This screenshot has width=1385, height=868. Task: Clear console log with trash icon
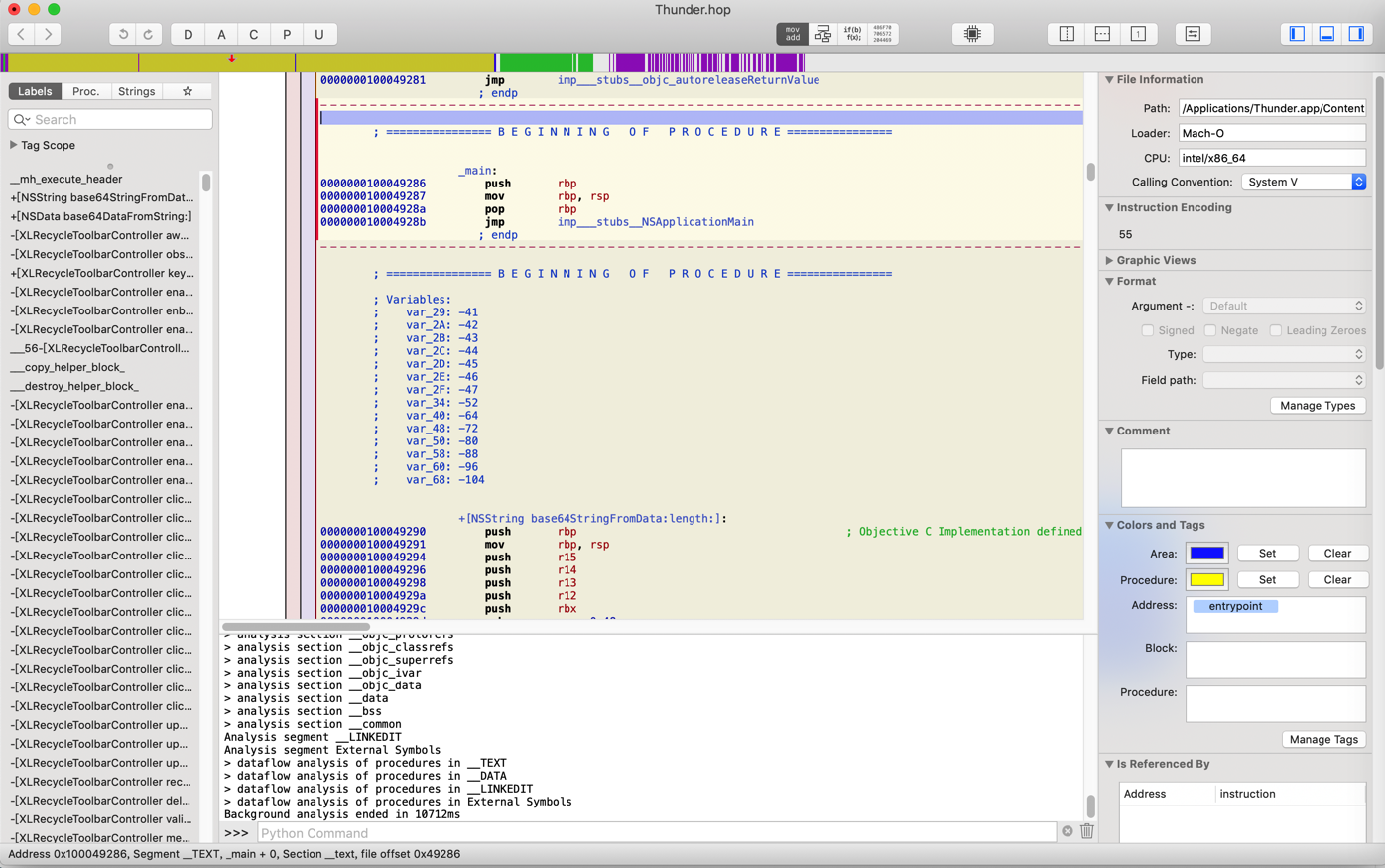pyautogui.click(x=1087, y=831)
